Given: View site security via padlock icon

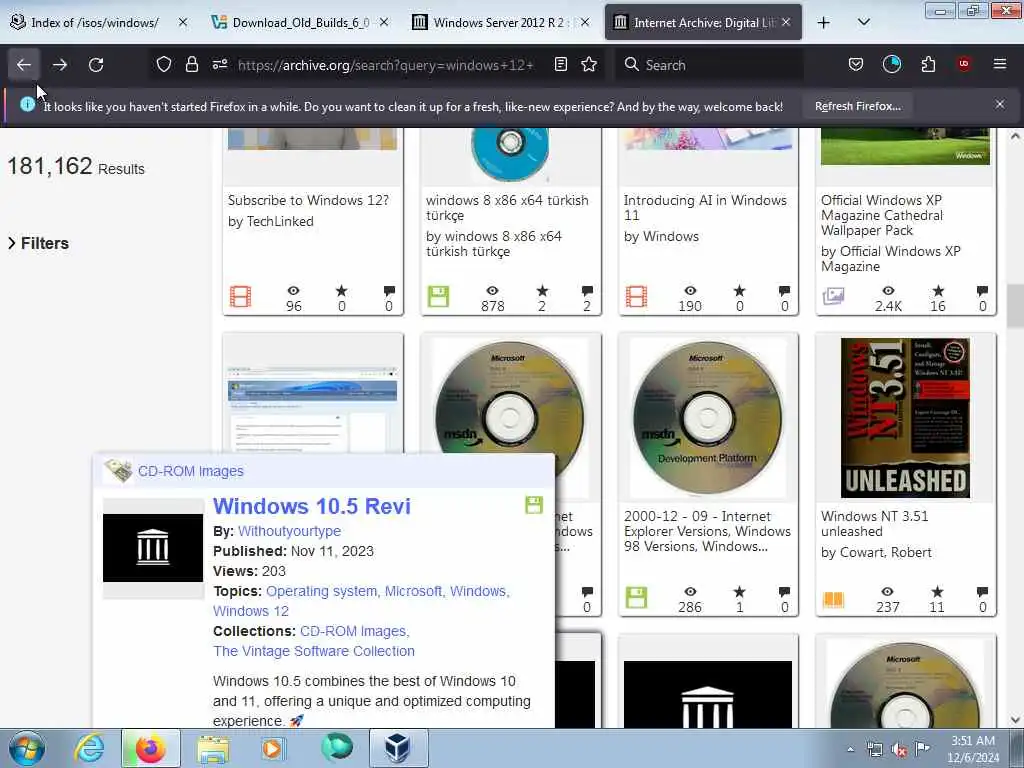Looking at the screenshot, I should coord(191,65).
